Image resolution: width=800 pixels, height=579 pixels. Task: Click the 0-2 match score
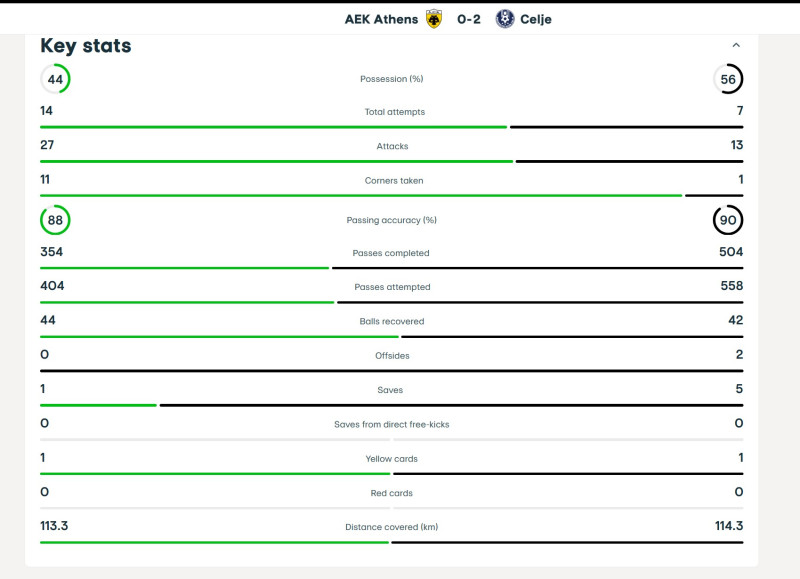pyautogui.click(x=469, y=19)
